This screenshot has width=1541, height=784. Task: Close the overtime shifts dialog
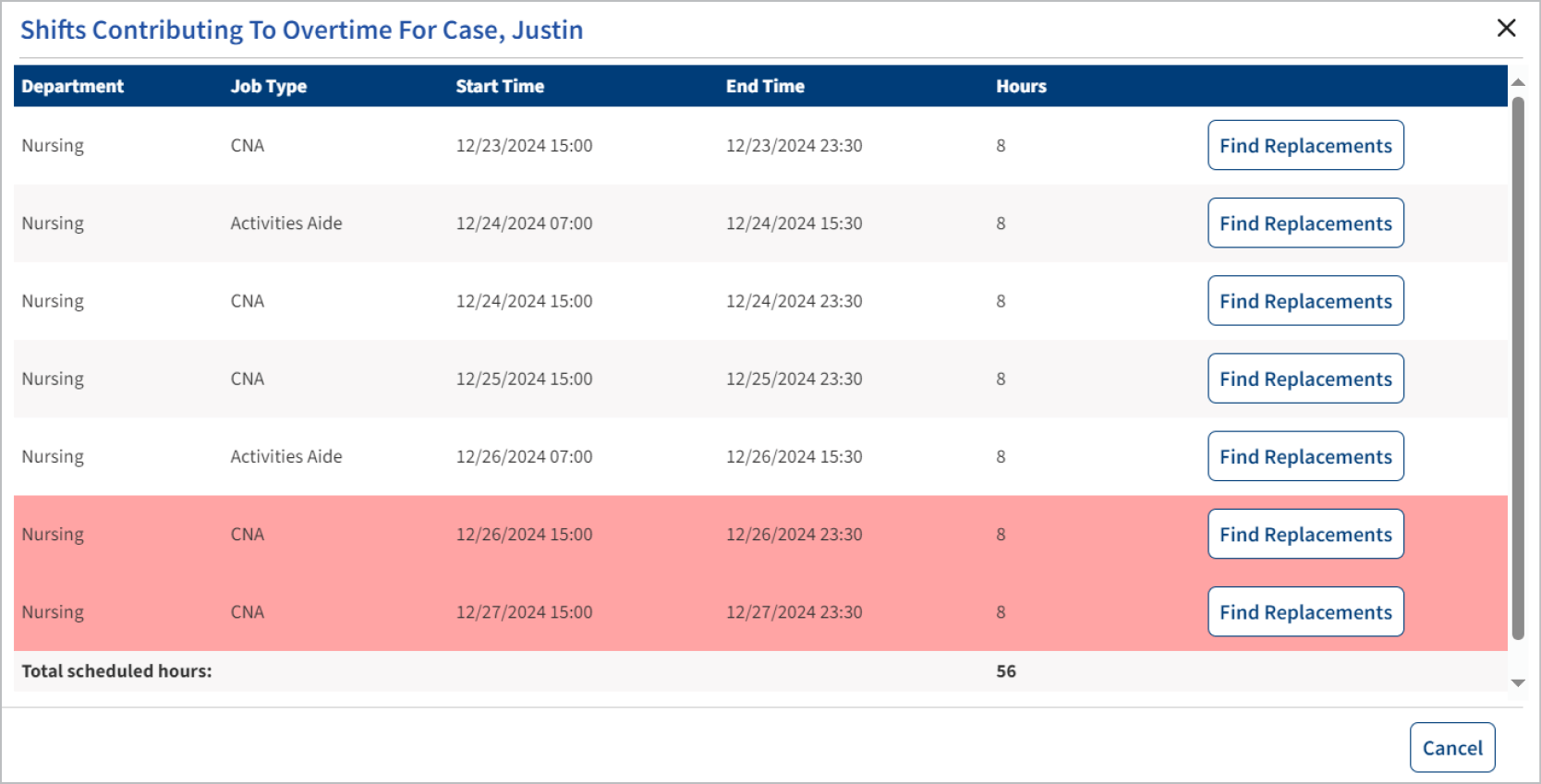click(x=1506, y=29)
